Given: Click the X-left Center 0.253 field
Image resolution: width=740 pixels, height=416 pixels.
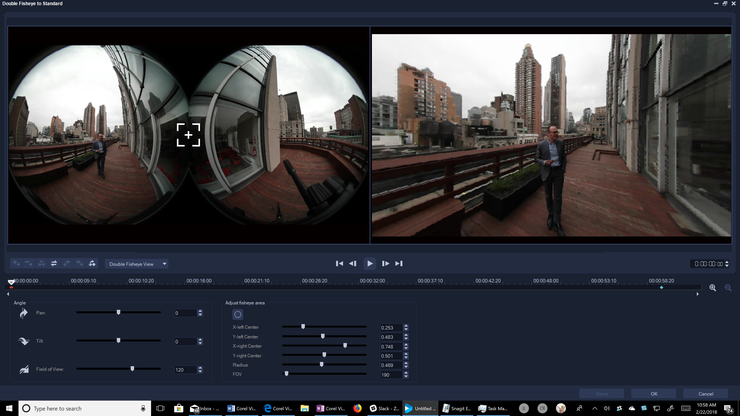Looking at the screenshot, I should [391, 327].
